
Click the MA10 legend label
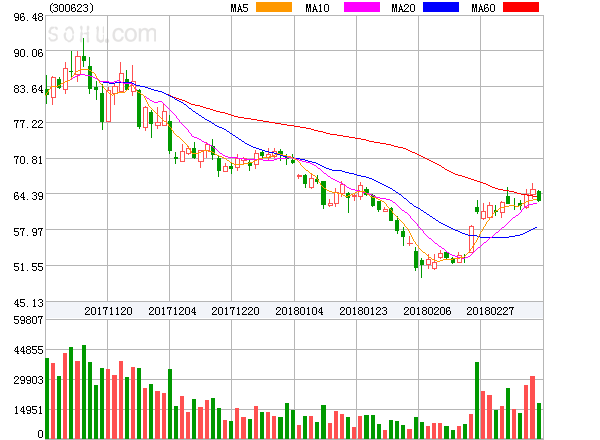point(317,8)
